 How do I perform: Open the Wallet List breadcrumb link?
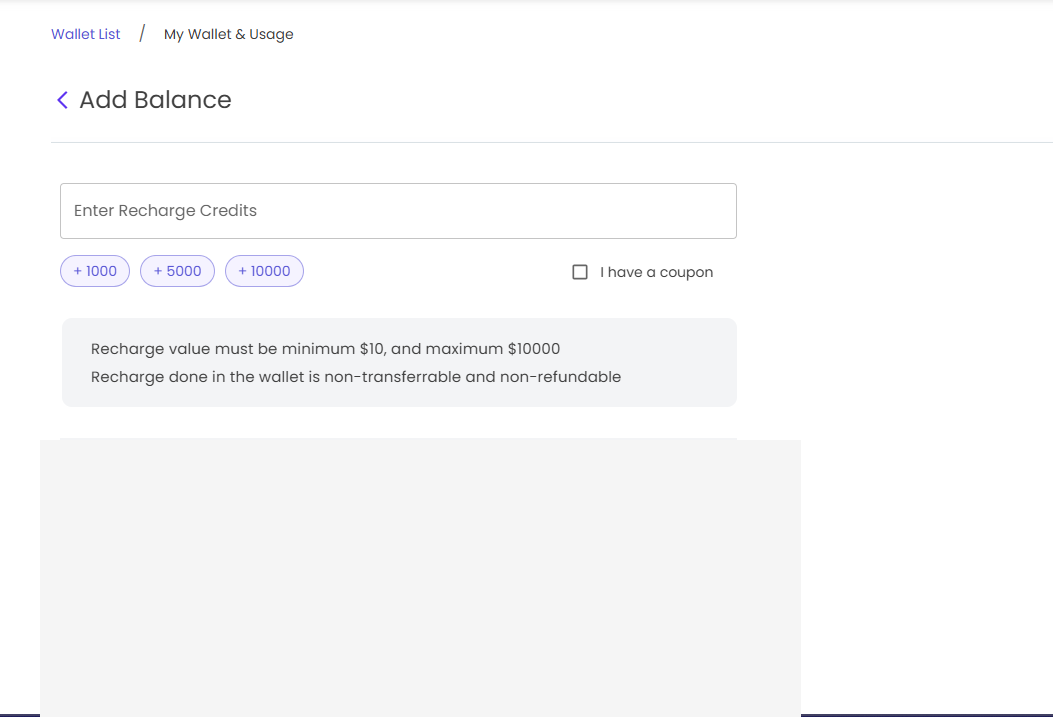(x=85, y=34)
